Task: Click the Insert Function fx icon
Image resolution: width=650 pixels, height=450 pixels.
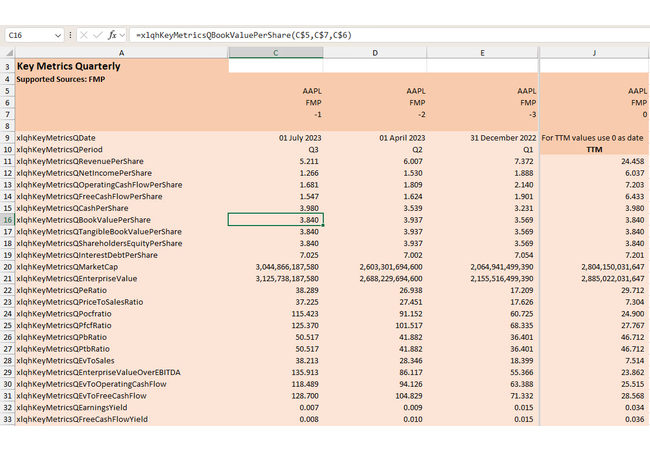Action: (x=112, y=35)
